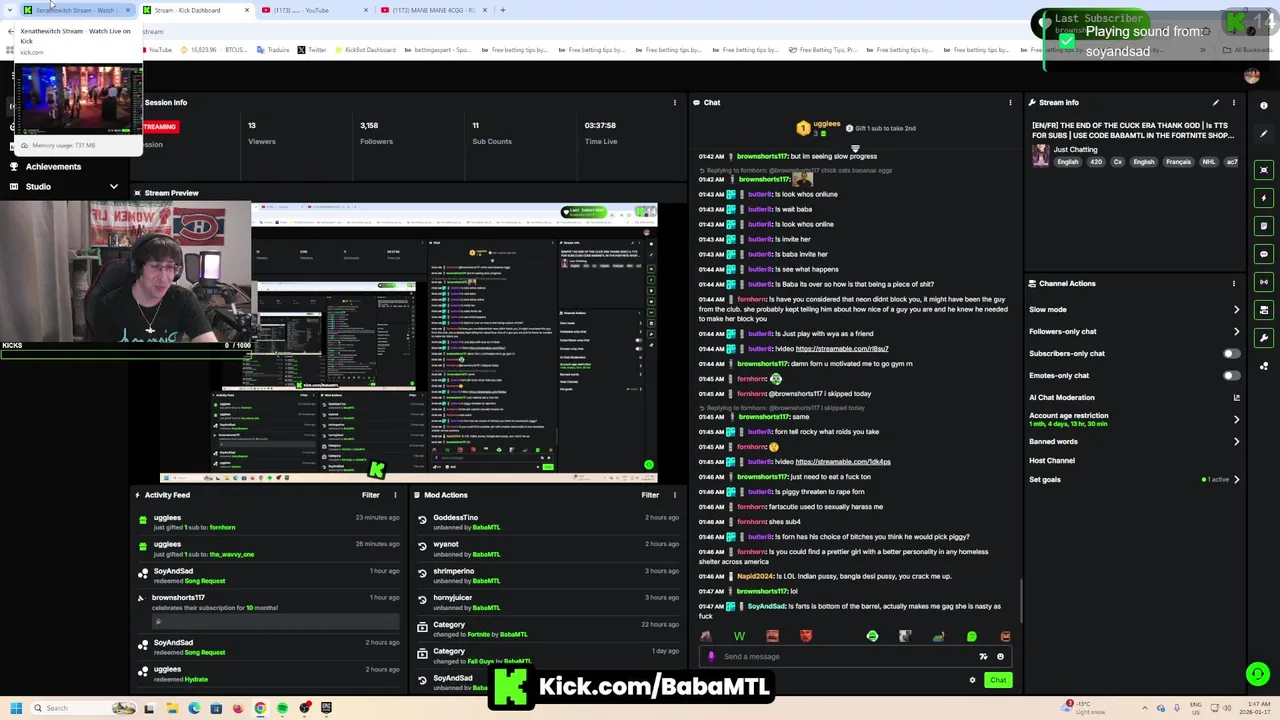
Task: Click the Just Chatting category thumbnail
Action: coord(1041,155)
